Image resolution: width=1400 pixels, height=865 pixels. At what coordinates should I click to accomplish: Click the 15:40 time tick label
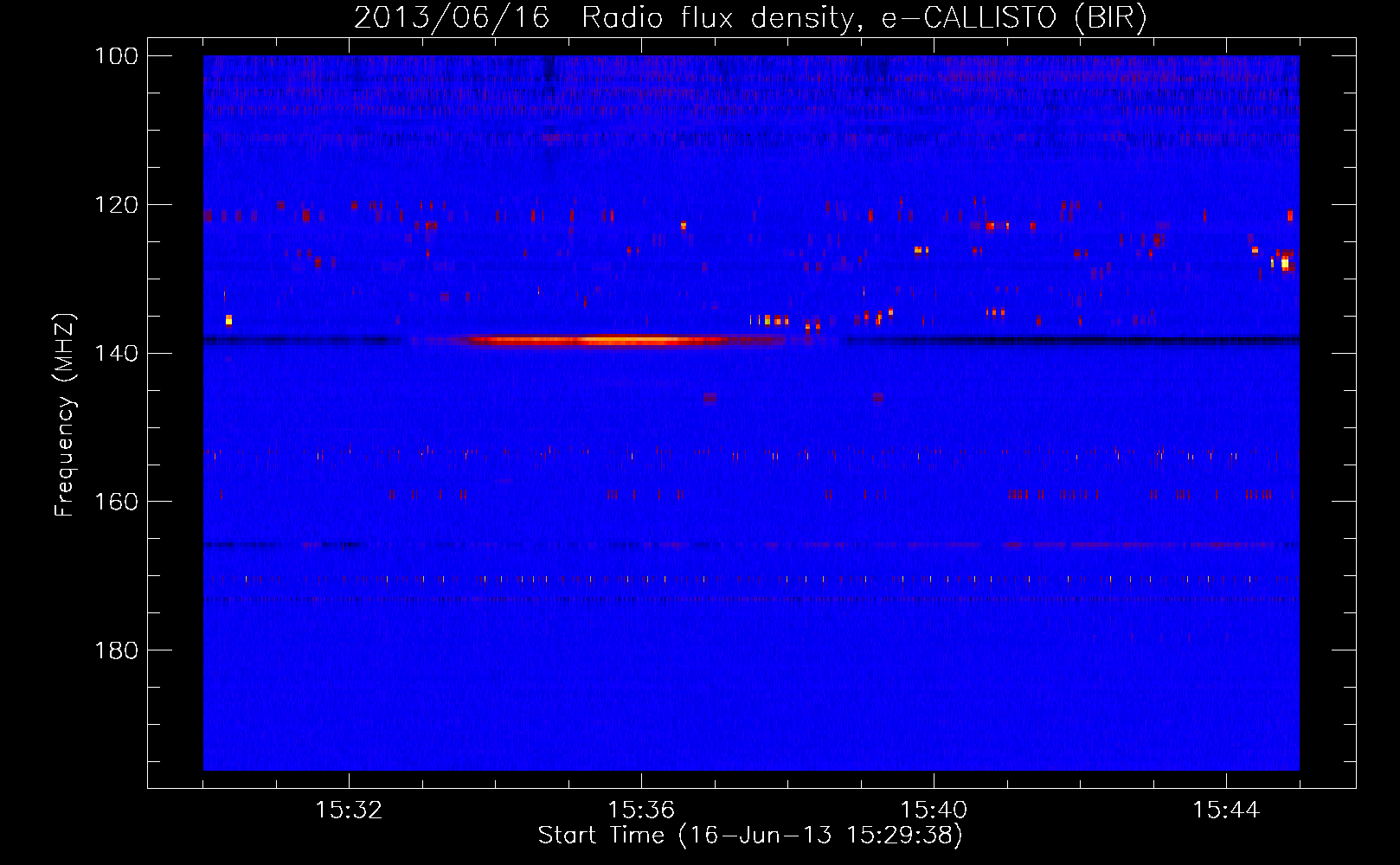click(934, 811)
